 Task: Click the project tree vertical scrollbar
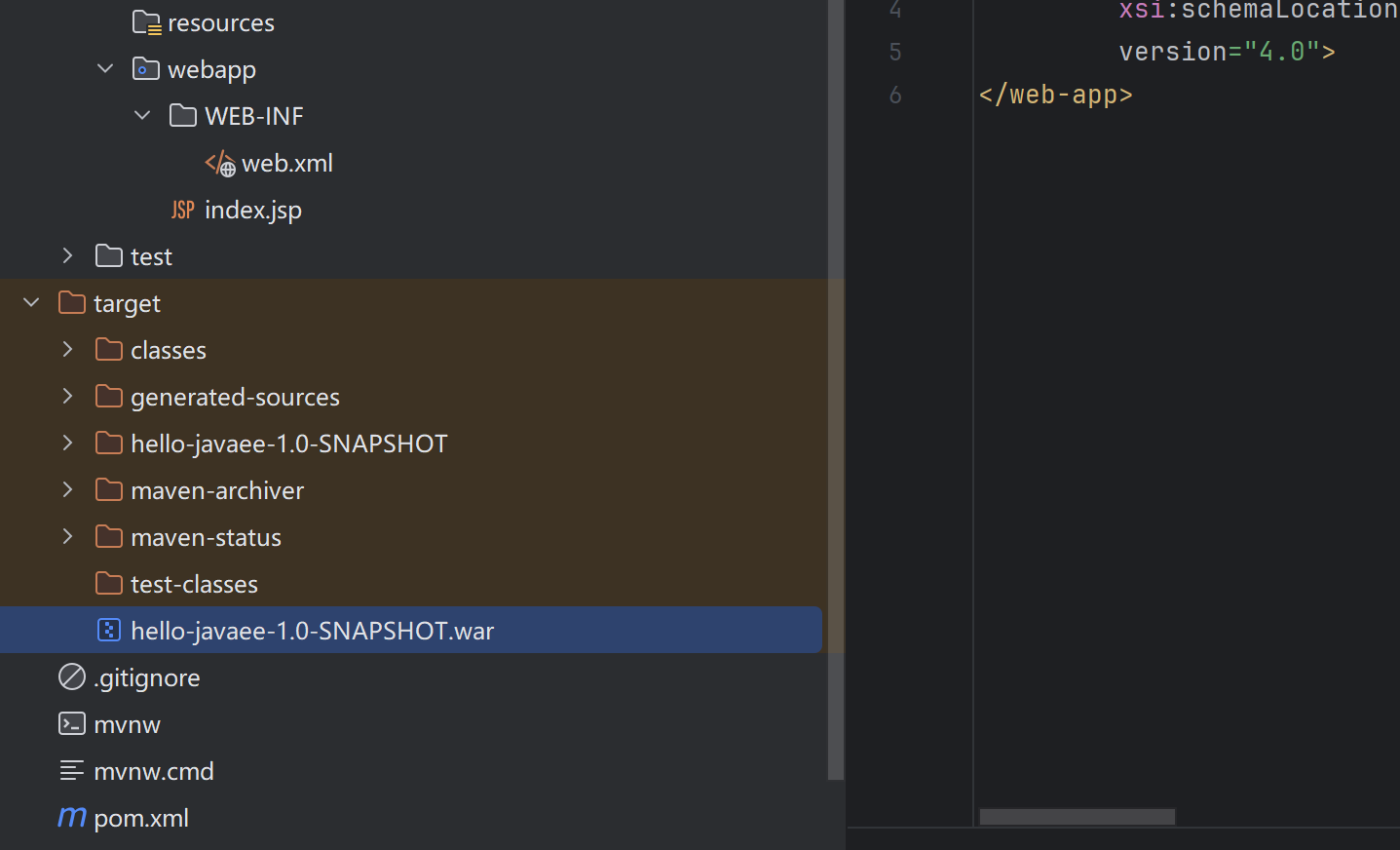click(x=835, y=390)
